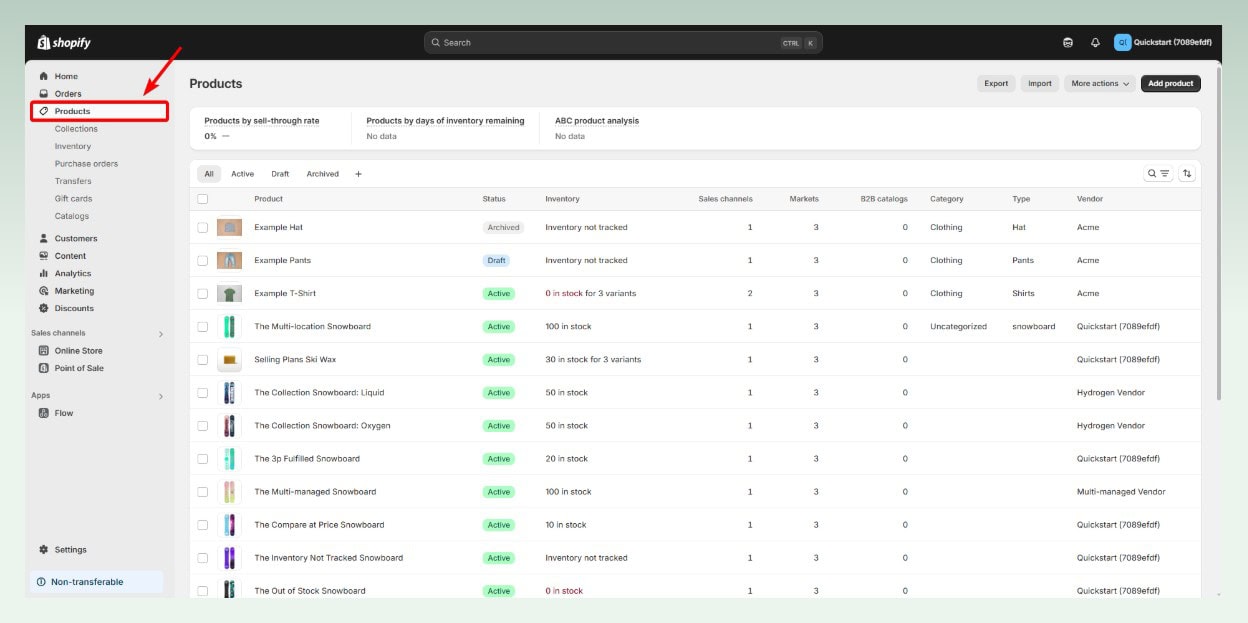Expand the Sales channels section chevron
Image resolution: width=1248 pixels, height=623 pixels.
click(x=161, y=334)
